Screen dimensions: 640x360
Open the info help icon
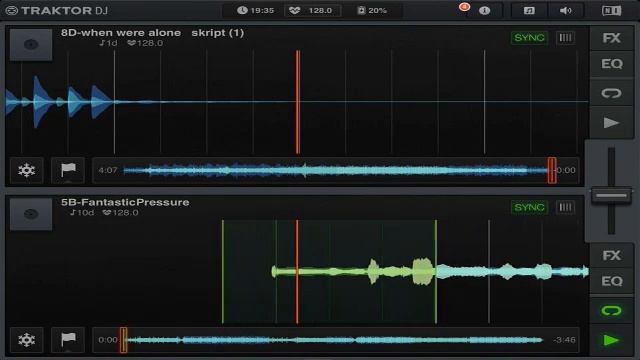[x=484, y=11]
